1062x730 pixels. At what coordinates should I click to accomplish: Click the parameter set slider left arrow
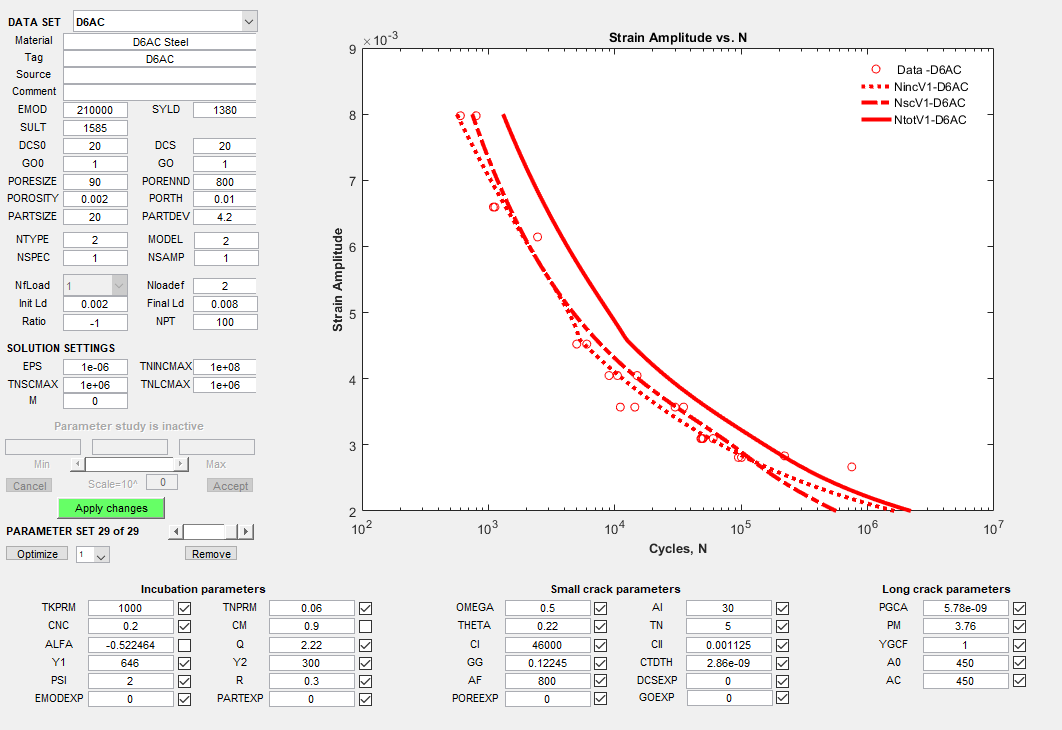176,532
